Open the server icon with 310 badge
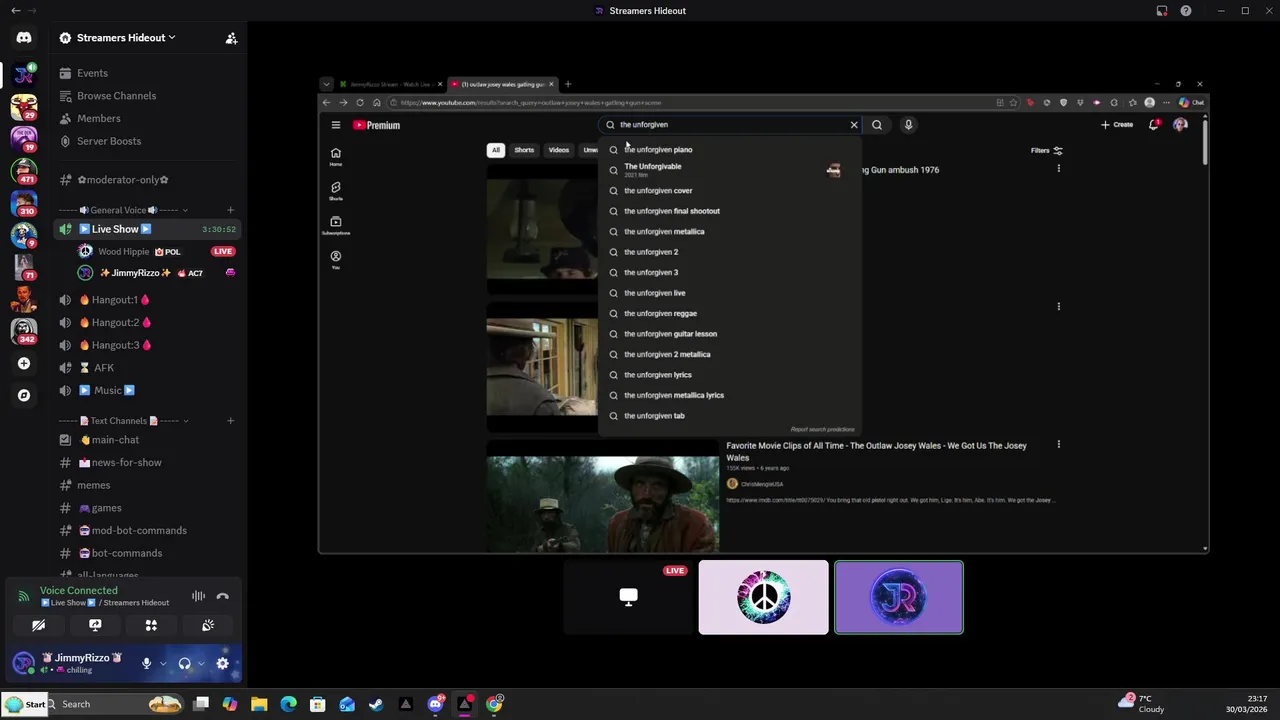The width and height of the screenshot is (1280, 720). (x=24, y=203)
